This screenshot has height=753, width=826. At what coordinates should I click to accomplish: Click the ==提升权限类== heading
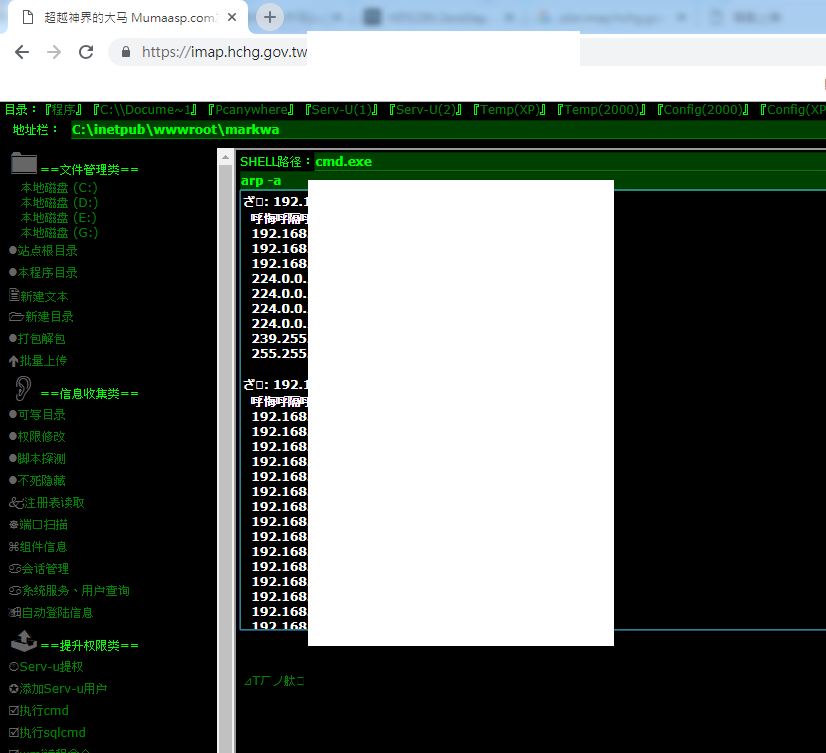(x=90, y=646)
